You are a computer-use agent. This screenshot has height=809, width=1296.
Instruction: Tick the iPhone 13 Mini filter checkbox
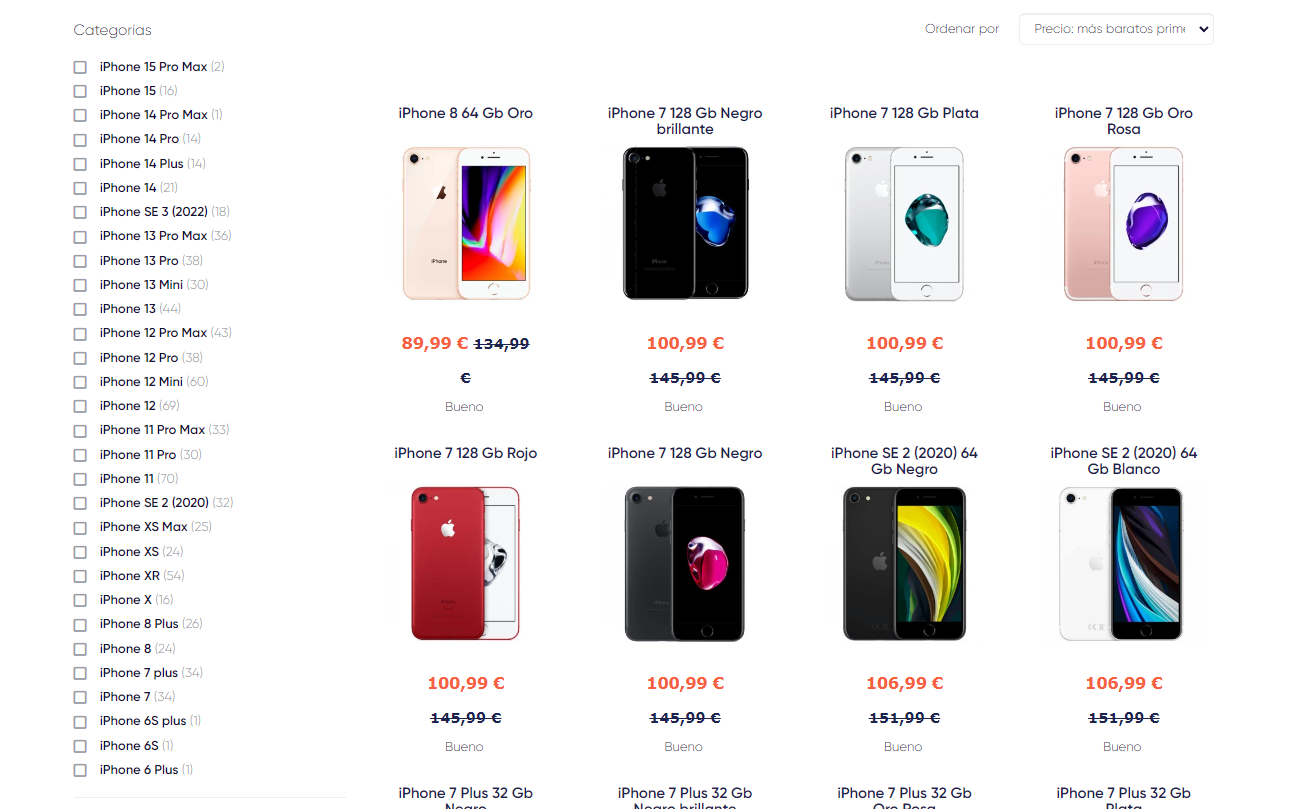point(80,285)
